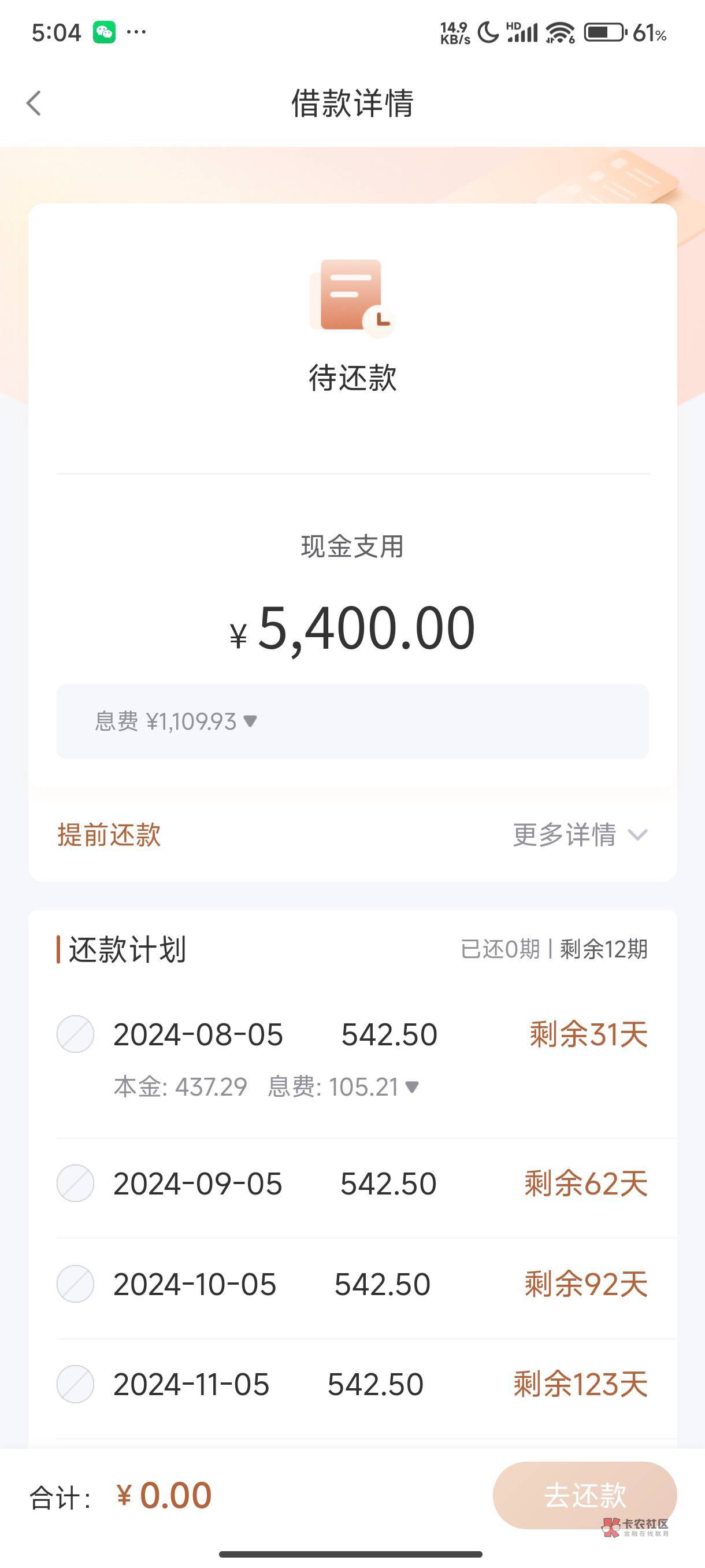Select the 2024-11-05 repayment installment
The height and width of the screenshot is (1568, 705).
click(x=76, y=1384)
